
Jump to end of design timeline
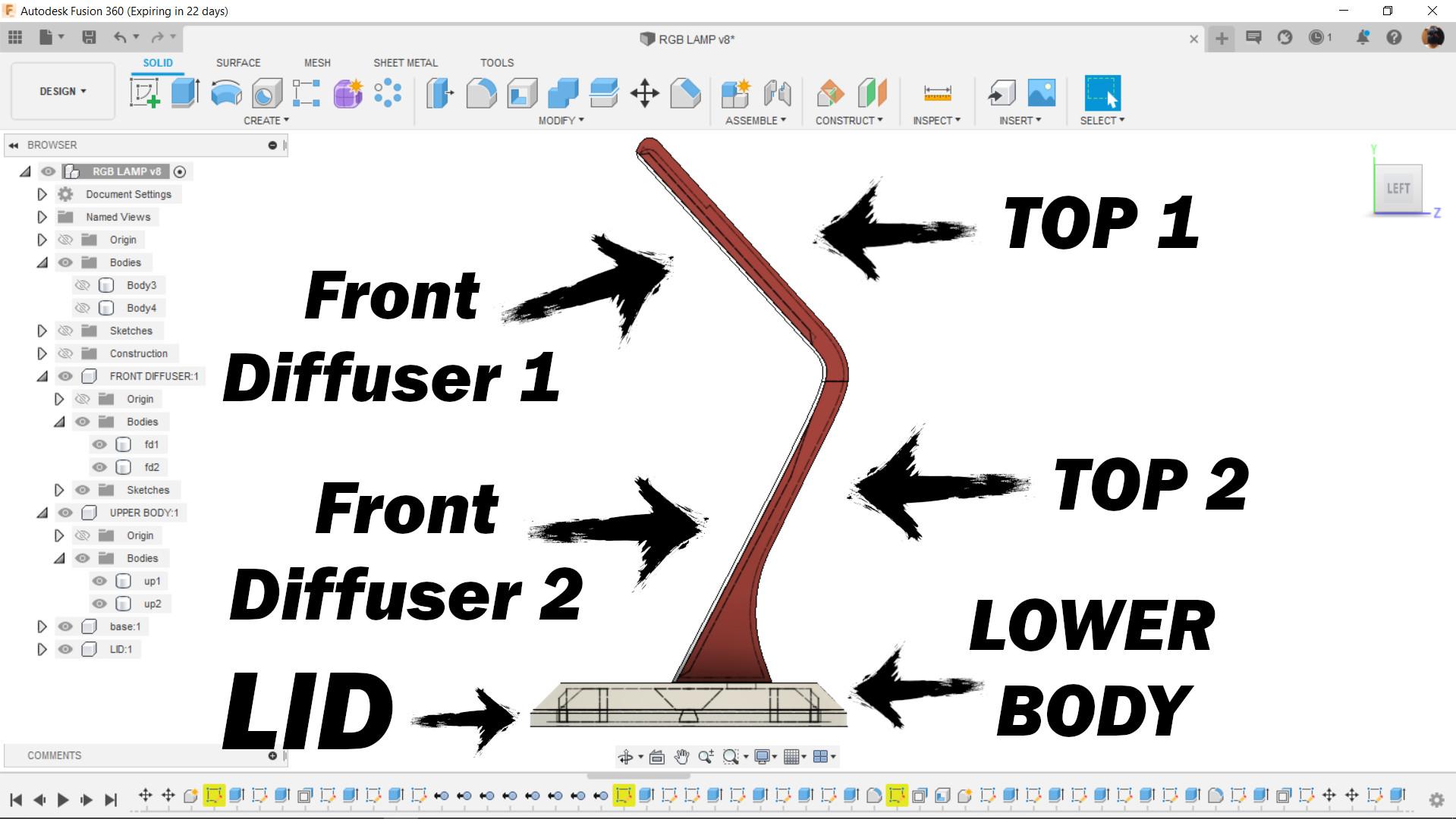[110, 799]
